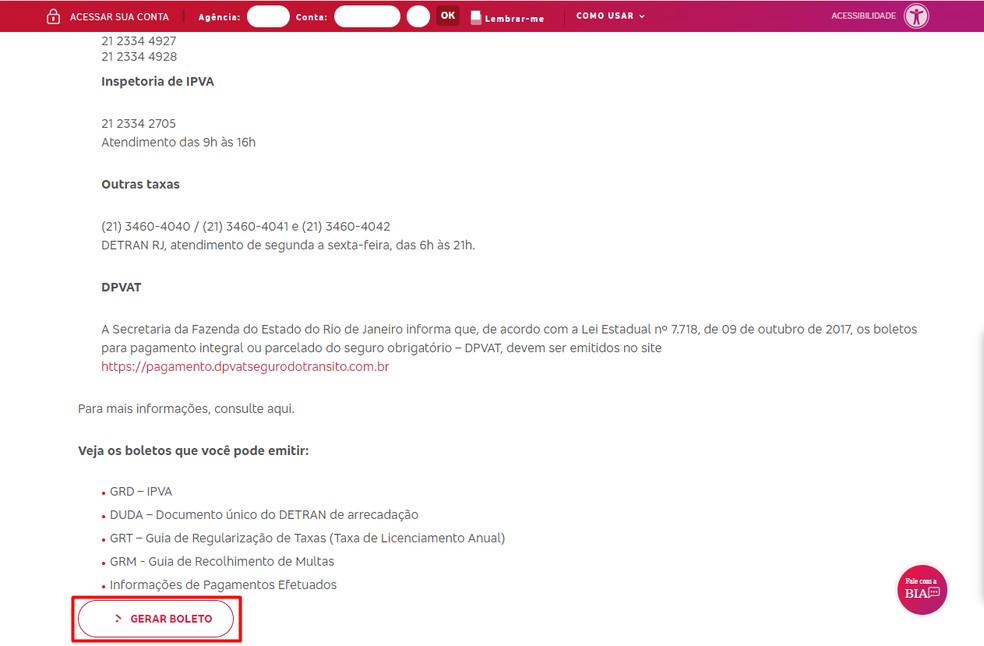Focus the Agência input field
Screen dimensions: 984x646
[x=268, y=16]
